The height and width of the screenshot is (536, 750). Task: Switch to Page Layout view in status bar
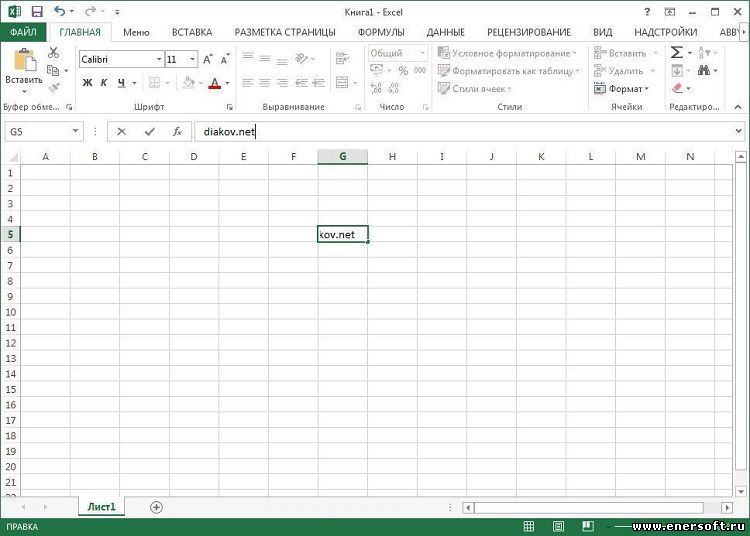point(558,526)
